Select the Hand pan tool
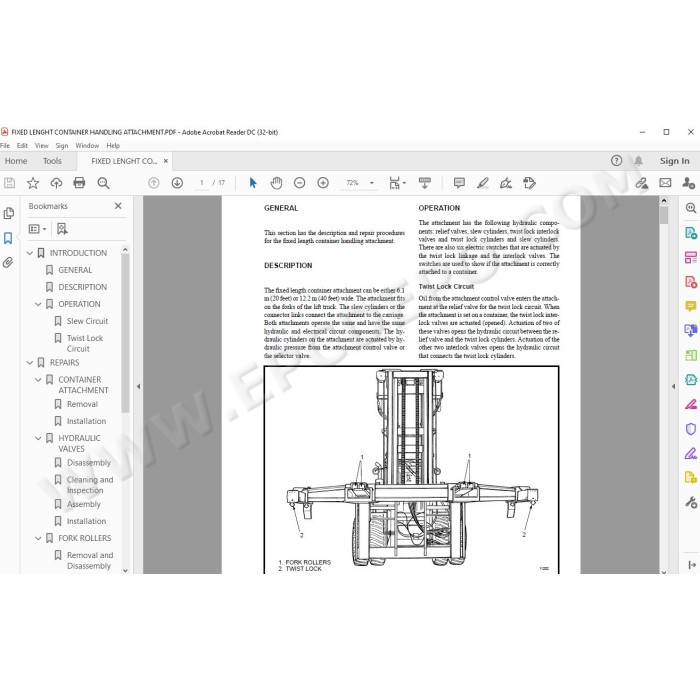 pyautogui.click(x=276, y=183)
